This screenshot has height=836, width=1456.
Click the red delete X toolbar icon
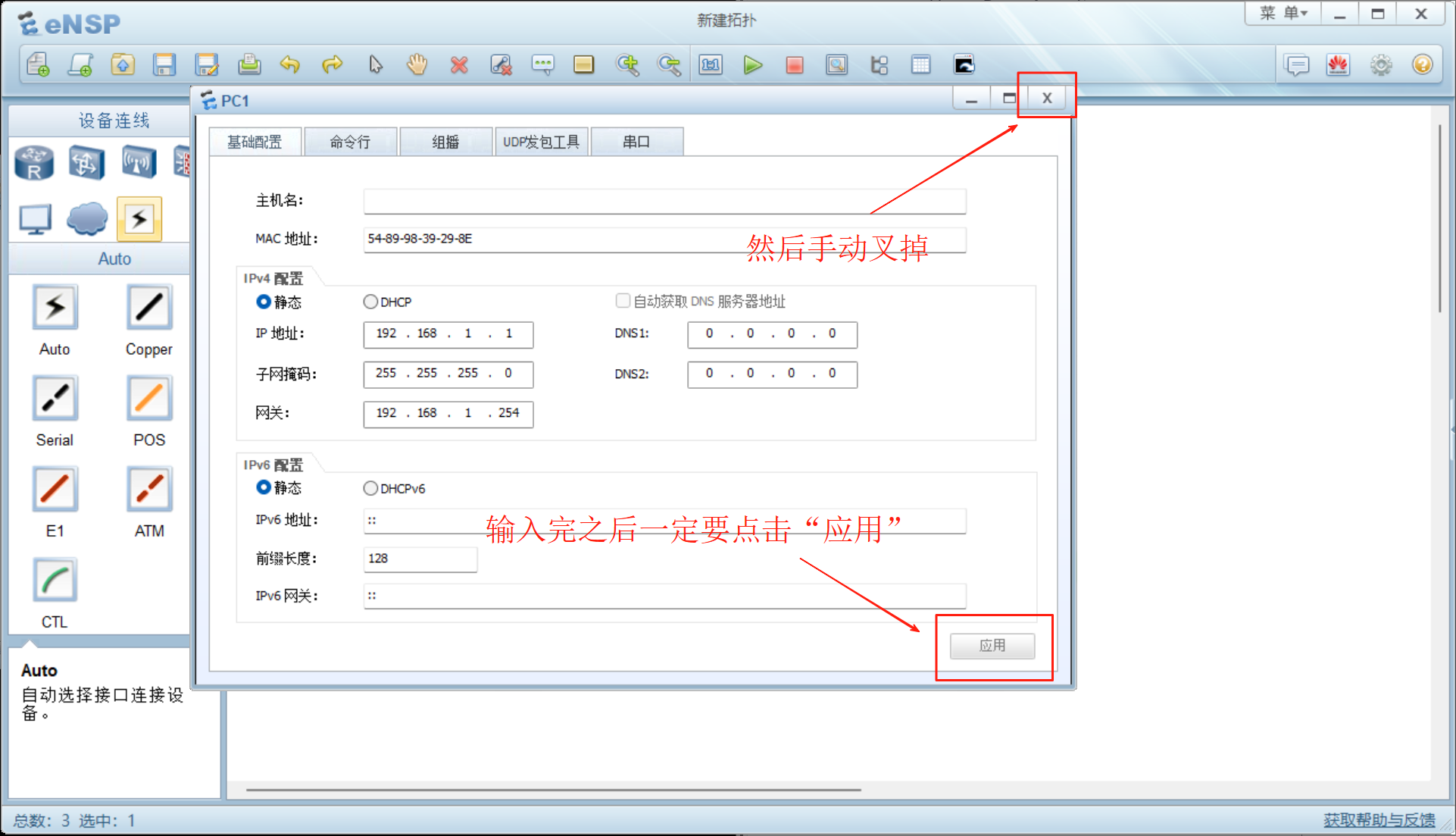458,65
